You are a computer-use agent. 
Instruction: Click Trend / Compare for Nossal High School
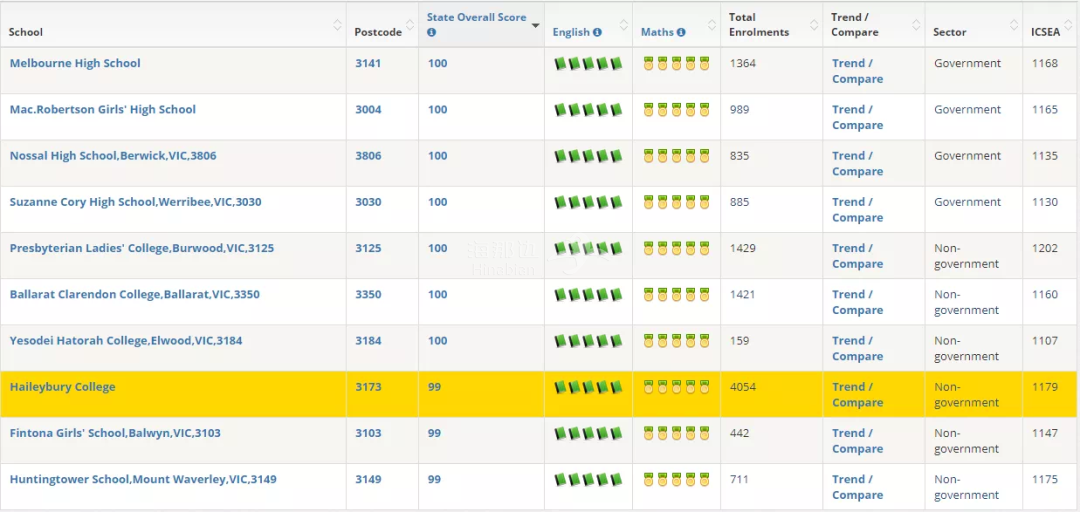pos(858,163)
